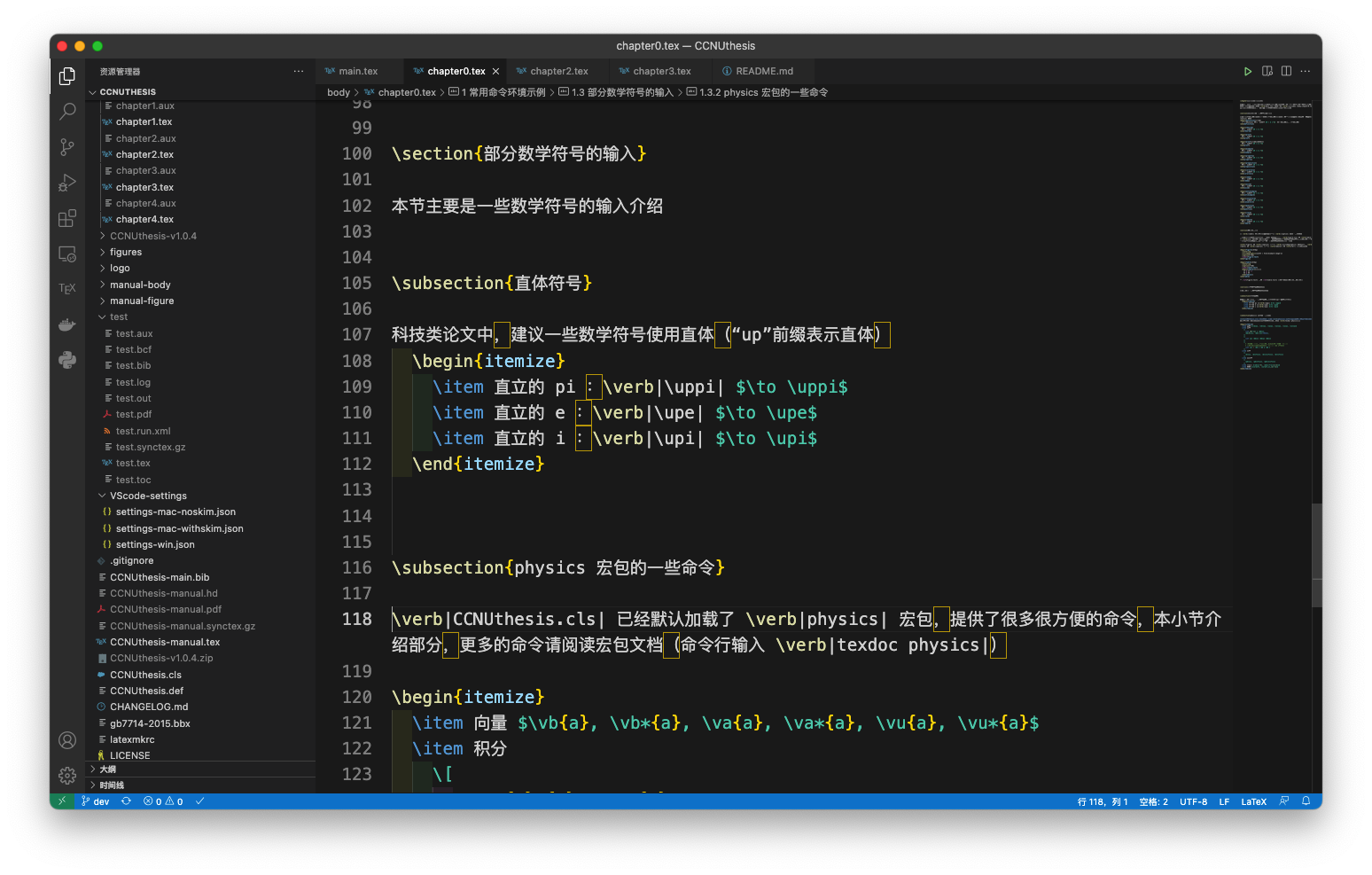1372x875 pixels.
Task: Open the LICENSE file
Action: (129, 755)
